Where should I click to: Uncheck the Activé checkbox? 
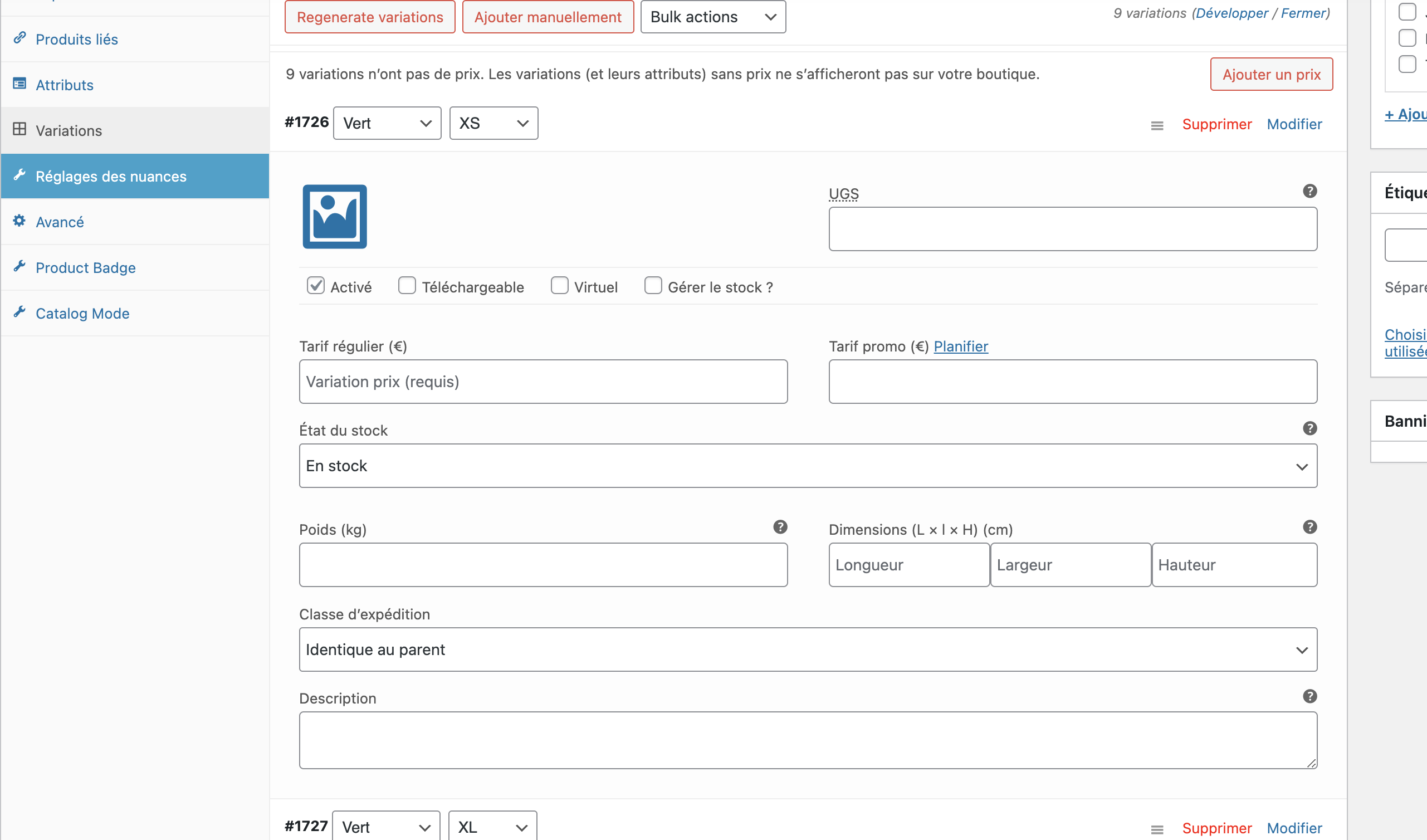click(315, 285)
